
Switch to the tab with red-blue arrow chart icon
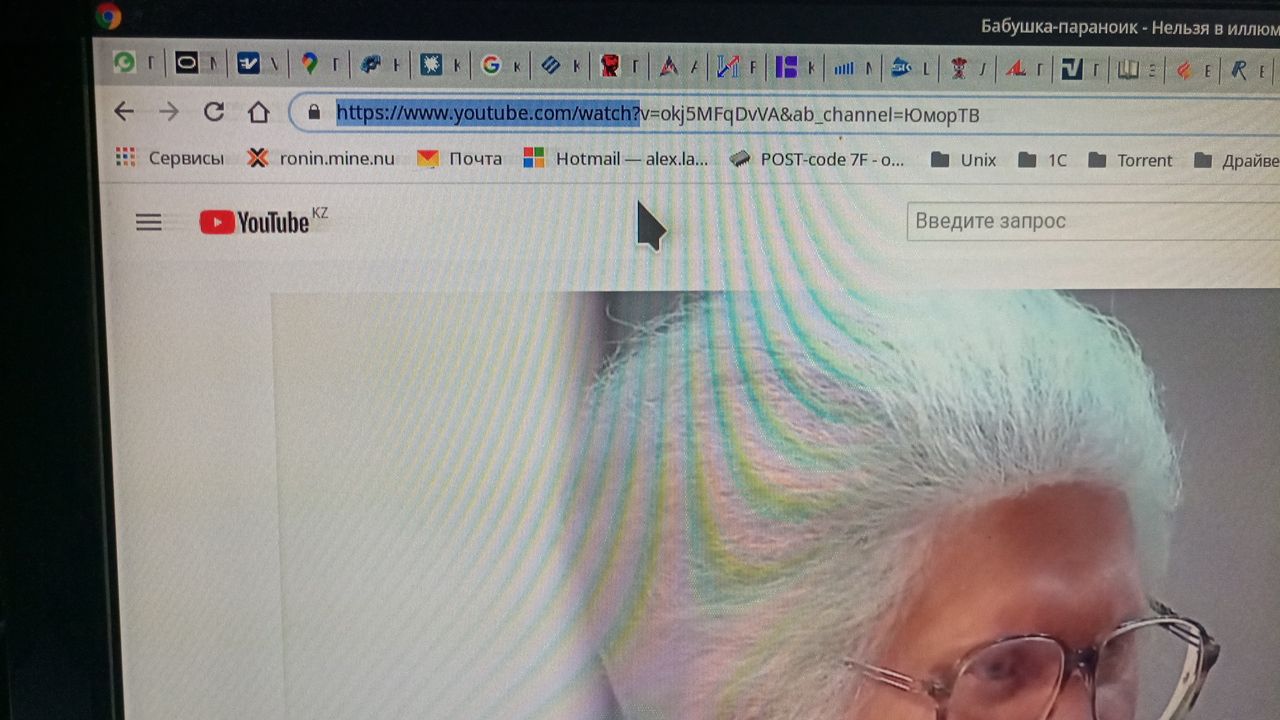[728, 67]
